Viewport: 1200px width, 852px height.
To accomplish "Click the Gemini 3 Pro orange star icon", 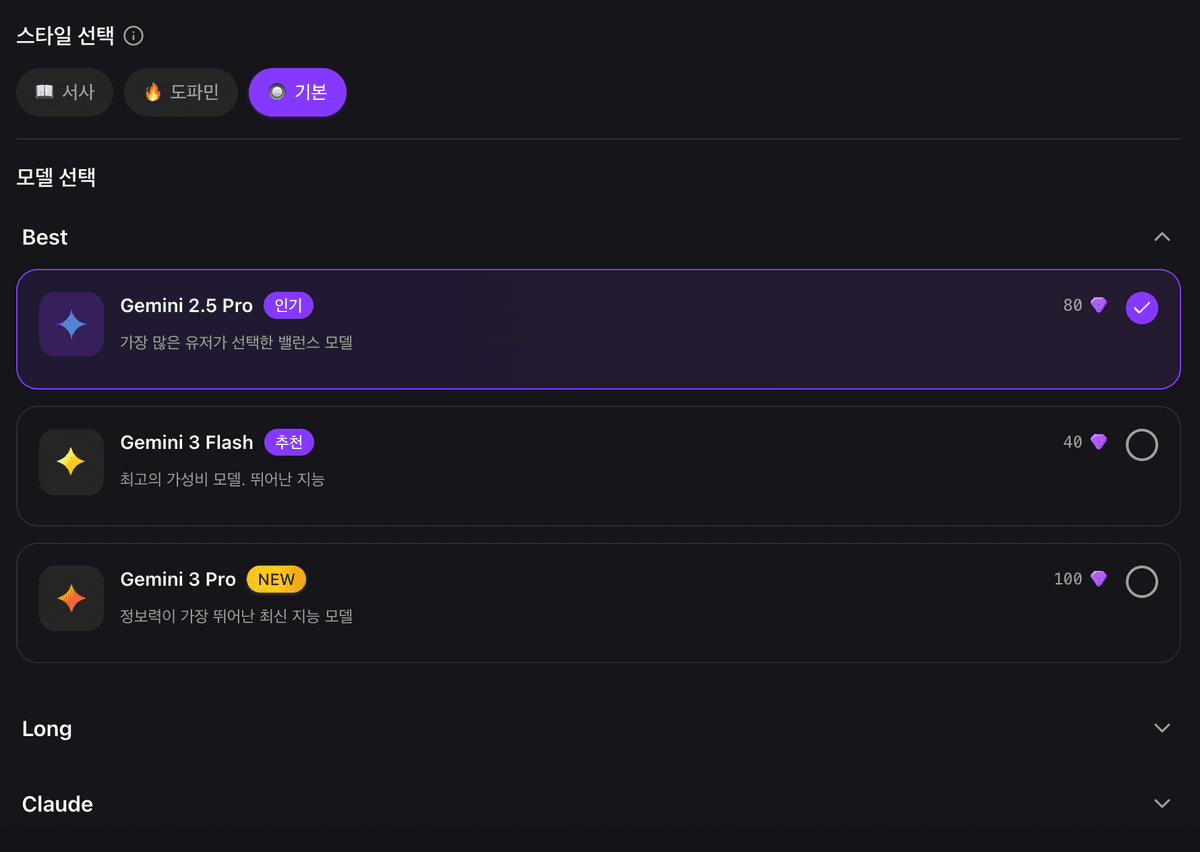I will coord(71,598).
